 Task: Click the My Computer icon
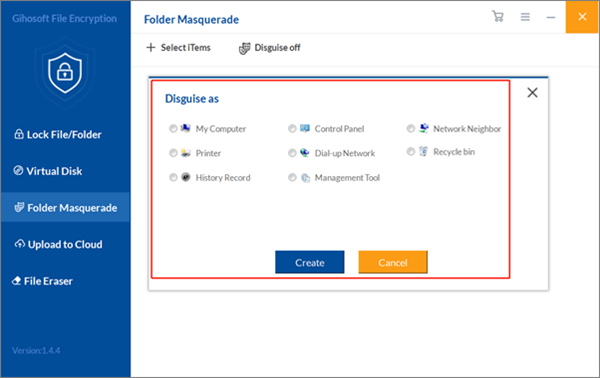[x=186, y=128]
